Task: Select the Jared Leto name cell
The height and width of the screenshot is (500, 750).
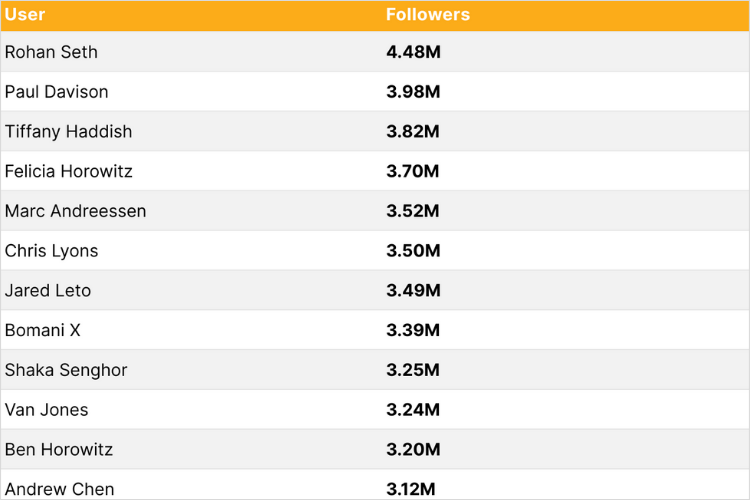Action: click(x=48, y=290)
